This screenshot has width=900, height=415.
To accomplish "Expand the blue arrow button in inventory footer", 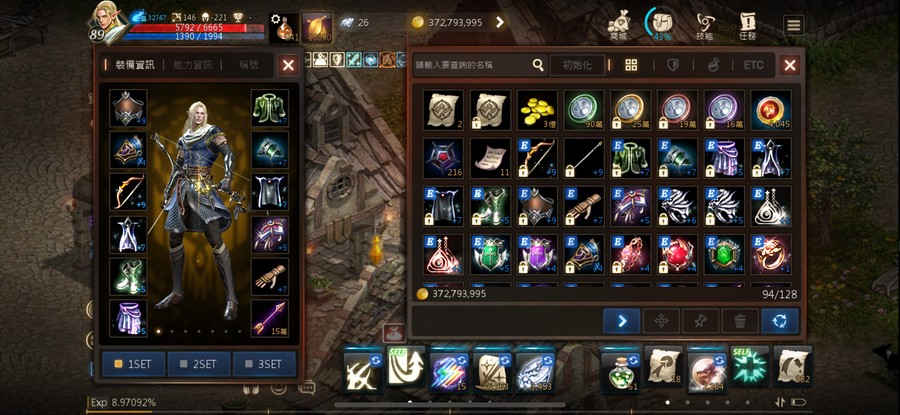I will click(621, 321).
